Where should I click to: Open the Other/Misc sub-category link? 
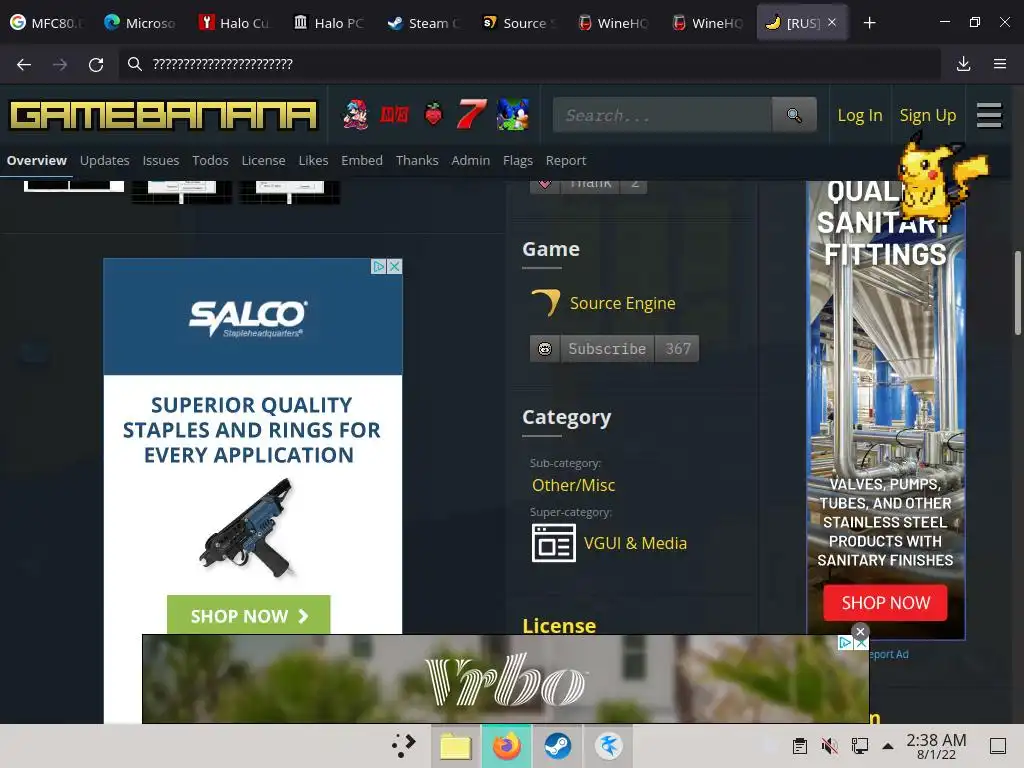pyautogui.click(x=573, y=485)
